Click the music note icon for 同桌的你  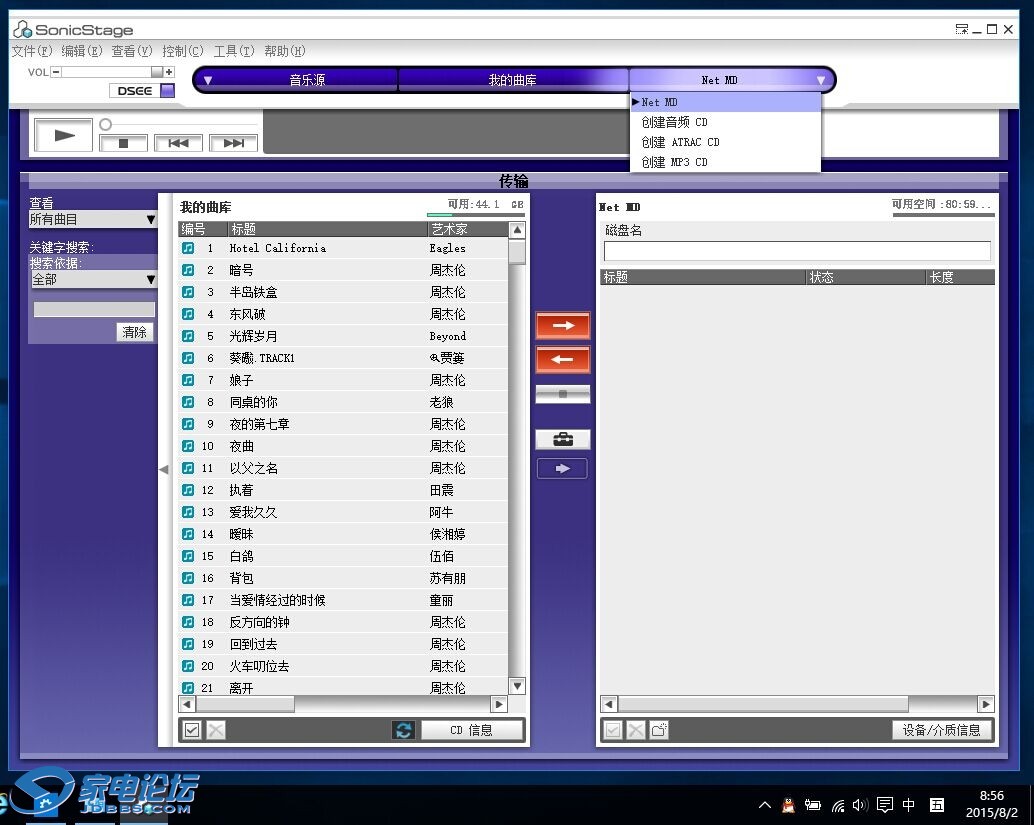(x=188, y=402)
